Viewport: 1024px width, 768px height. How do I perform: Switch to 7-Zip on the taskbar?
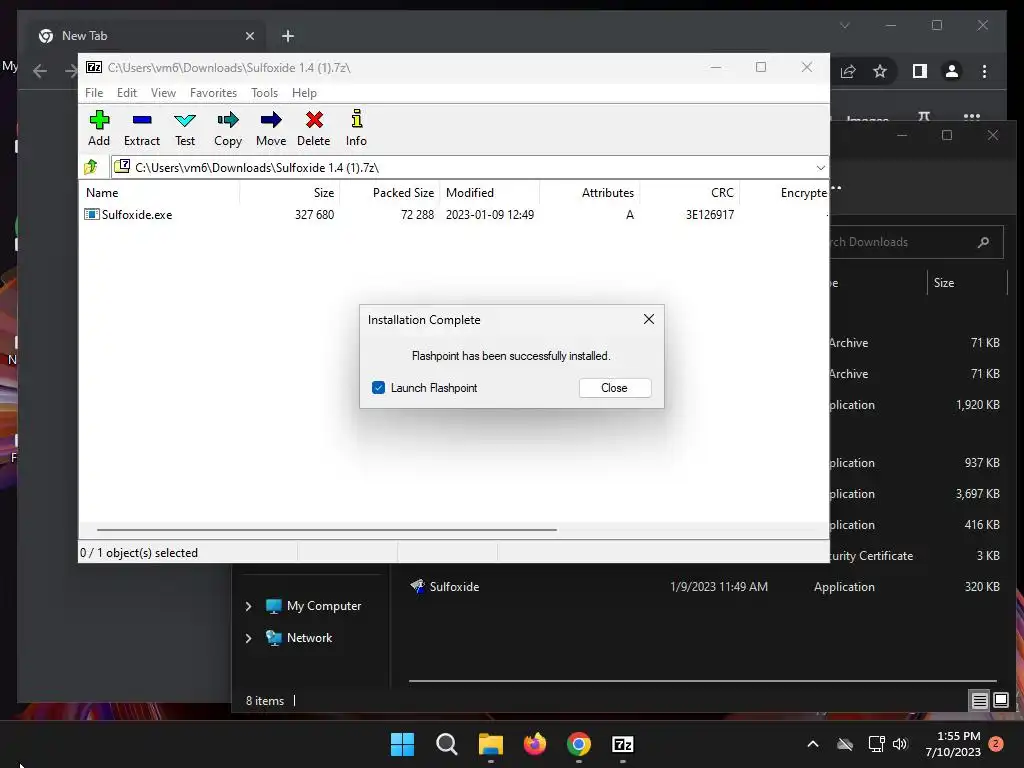[622, 744]
